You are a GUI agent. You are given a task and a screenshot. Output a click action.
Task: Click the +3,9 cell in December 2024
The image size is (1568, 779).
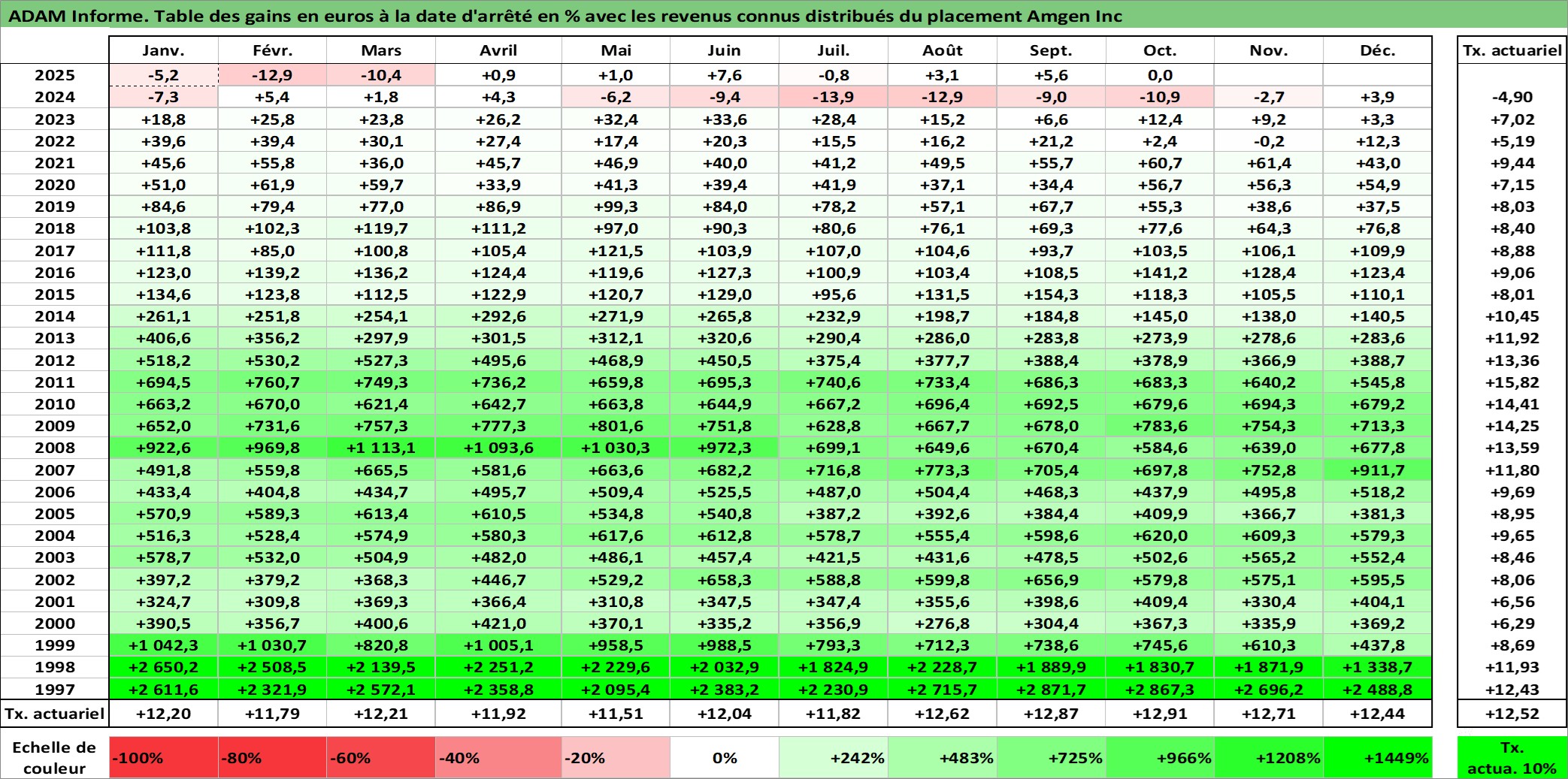coord(1378,97)
